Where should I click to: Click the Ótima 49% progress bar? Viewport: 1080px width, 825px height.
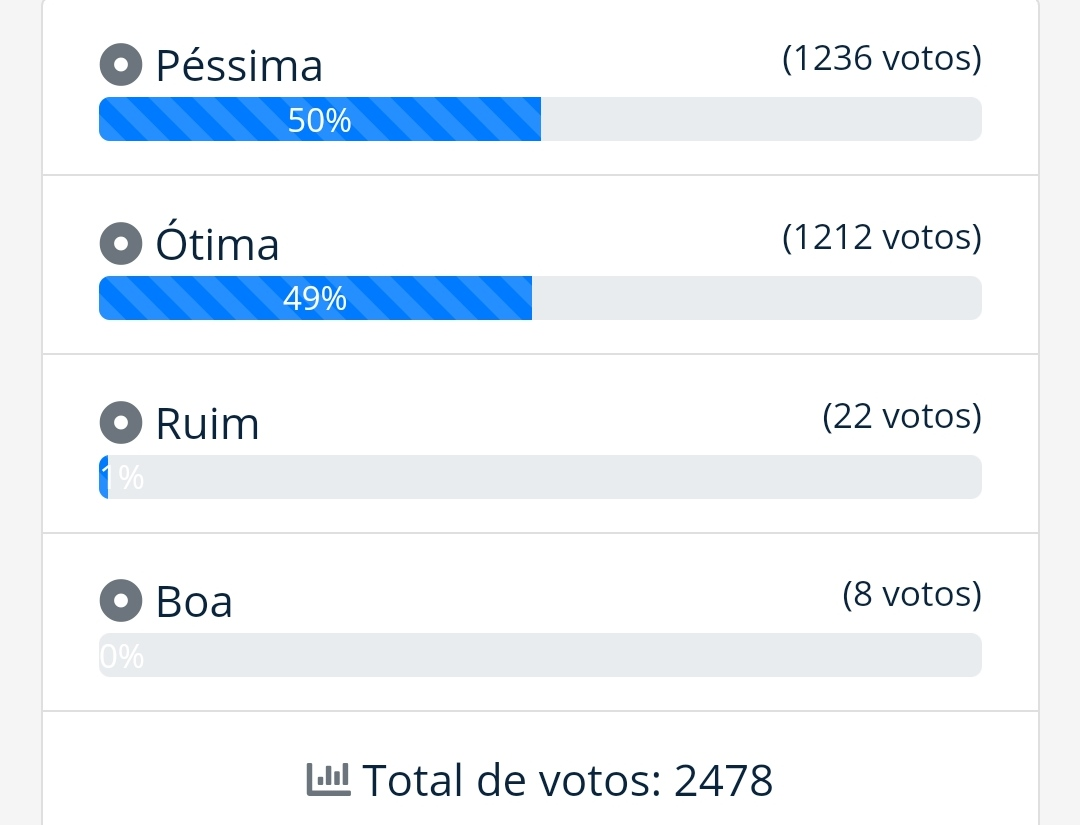click(x=540, y=298)
